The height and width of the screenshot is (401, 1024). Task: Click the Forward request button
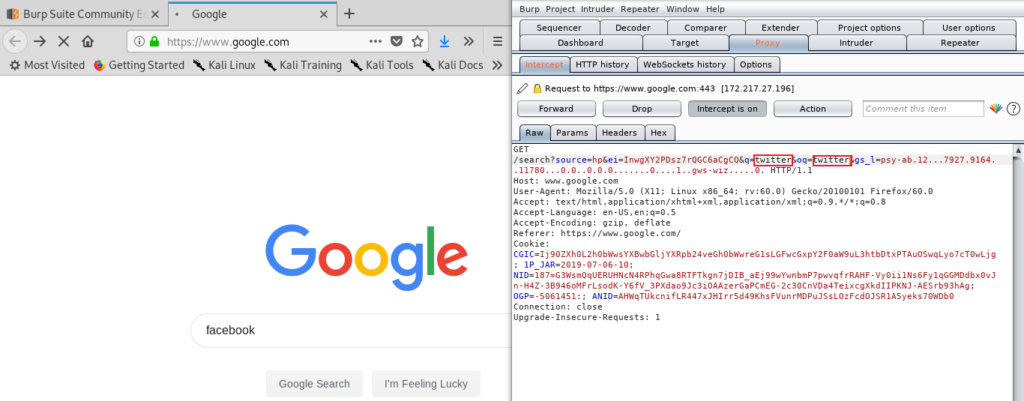[x=556, y=108]
